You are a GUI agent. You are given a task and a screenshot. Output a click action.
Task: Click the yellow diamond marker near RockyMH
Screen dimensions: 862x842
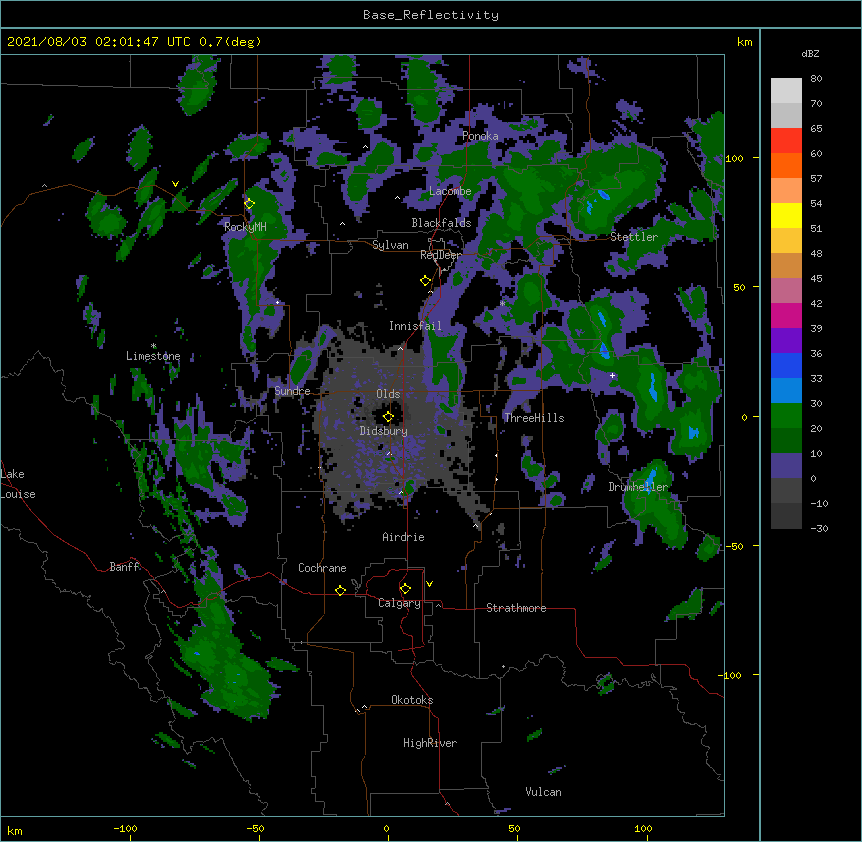tap(249, 204)
